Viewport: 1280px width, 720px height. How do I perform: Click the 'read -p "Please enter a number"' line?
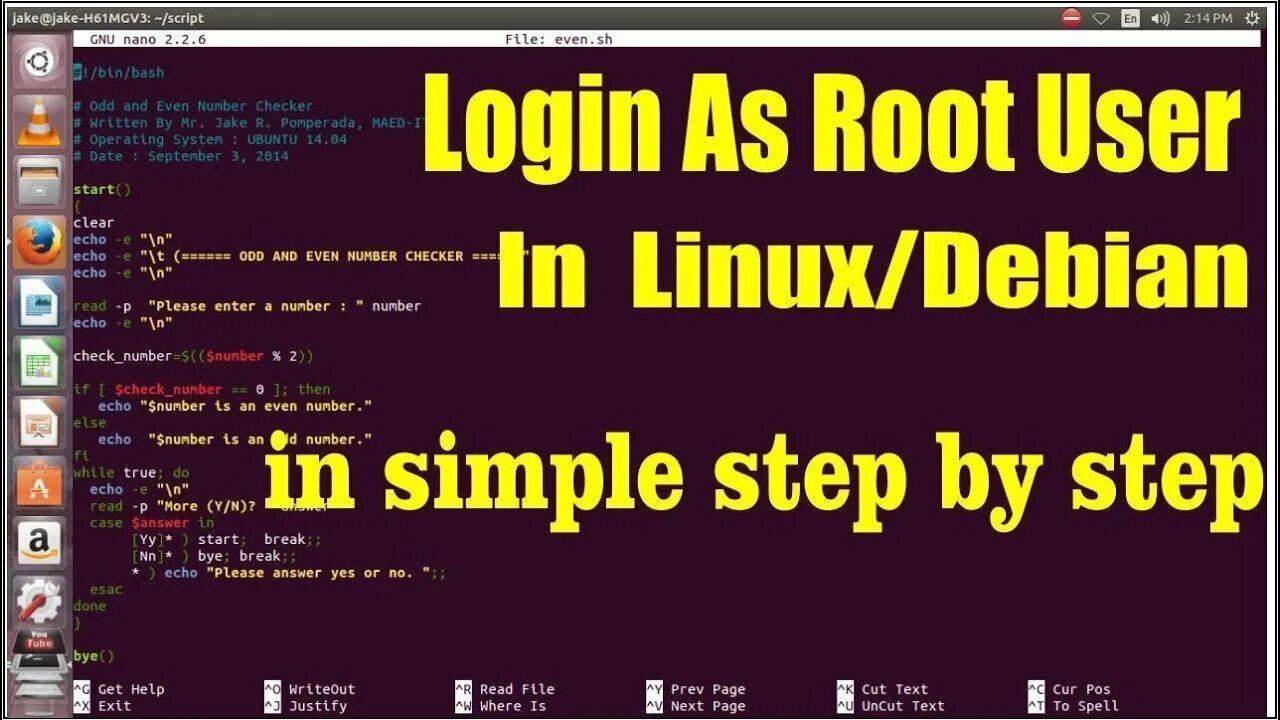coord(247,306)
